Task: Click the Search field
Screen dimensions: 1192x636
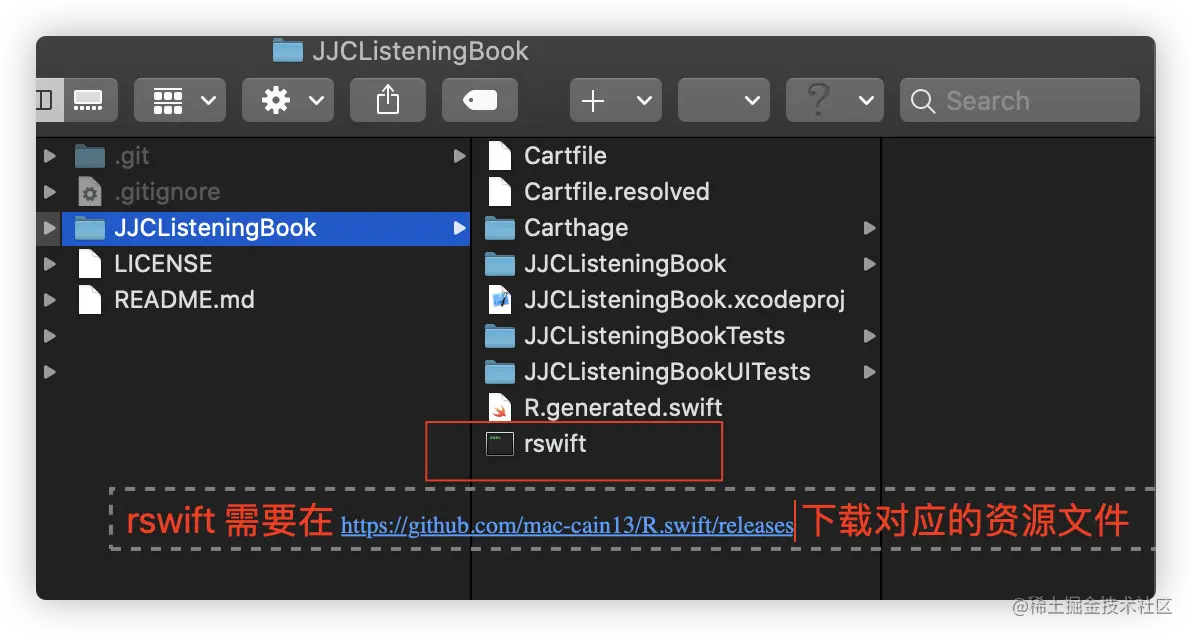Action: [1020, 100]
